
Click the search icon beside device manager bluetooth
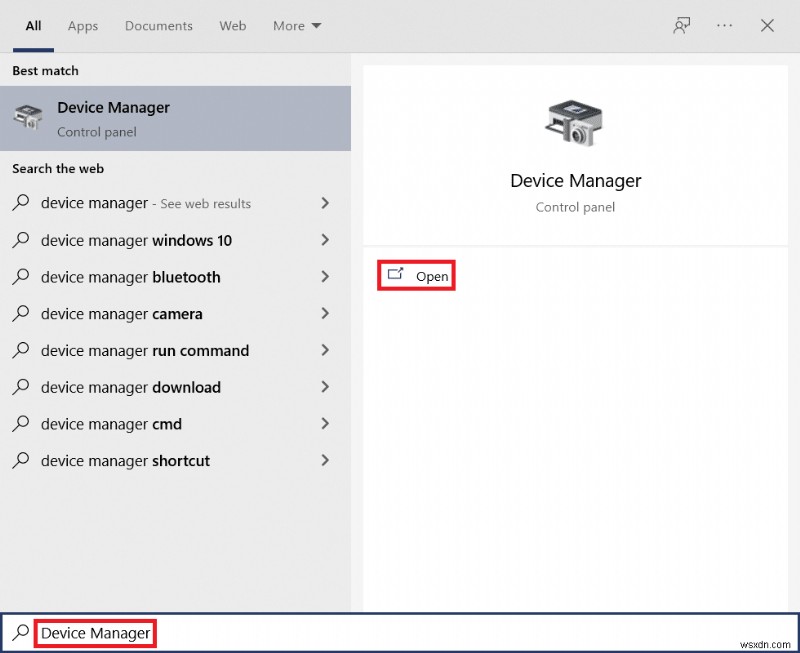point(20,277)
